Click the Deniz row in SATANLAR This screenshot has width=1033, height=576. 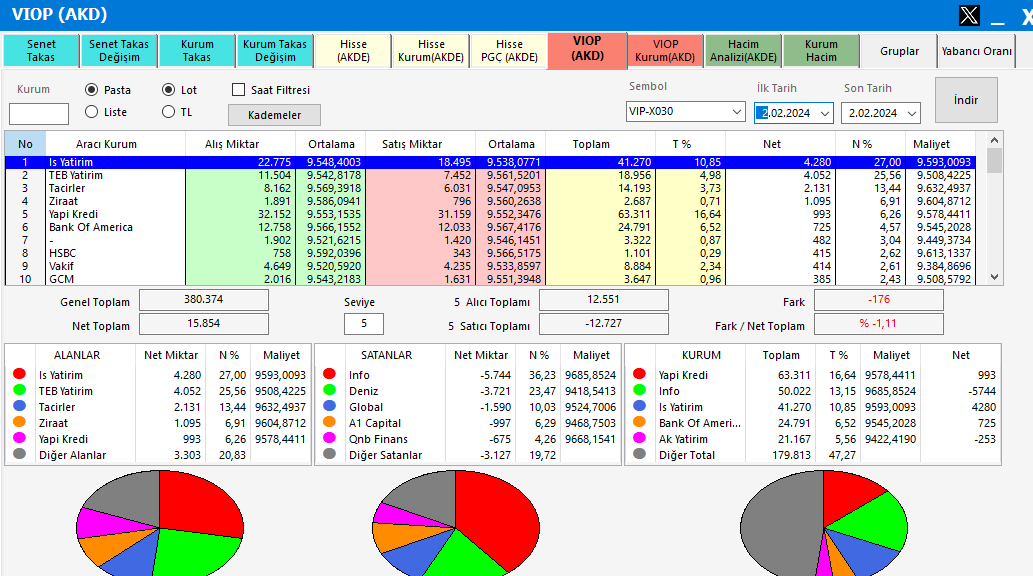pos(468,391)
